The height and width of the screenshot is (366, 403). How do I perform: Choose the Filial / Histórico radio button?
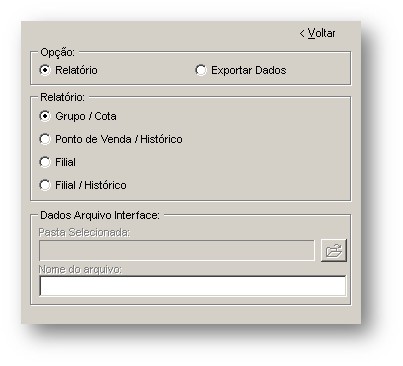(x=45, y=185)
